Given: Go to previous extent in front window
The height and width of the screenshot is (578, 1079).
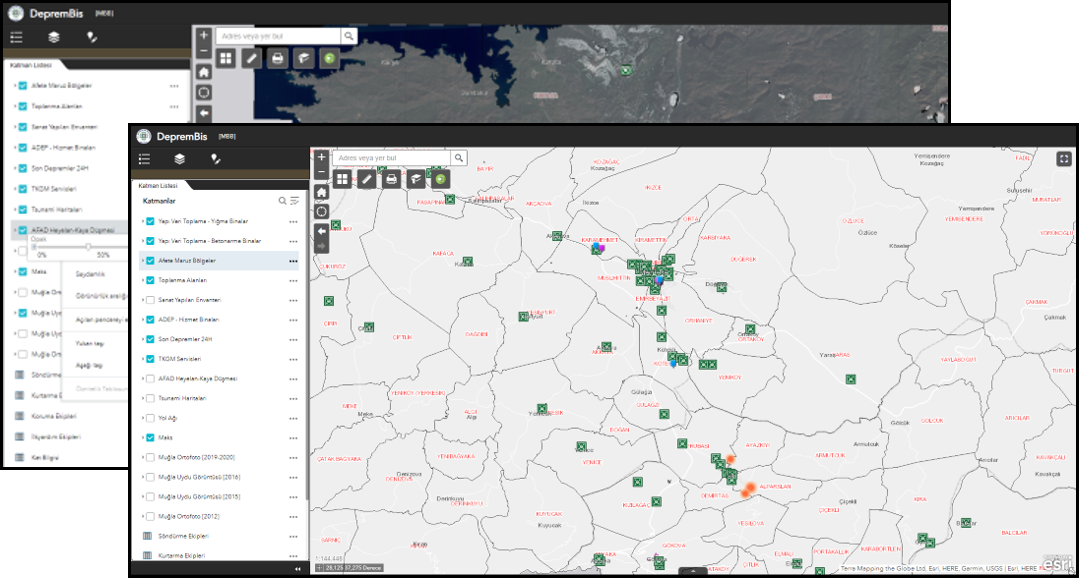Looking at the screenshot, I should click(x=321, y=231).
